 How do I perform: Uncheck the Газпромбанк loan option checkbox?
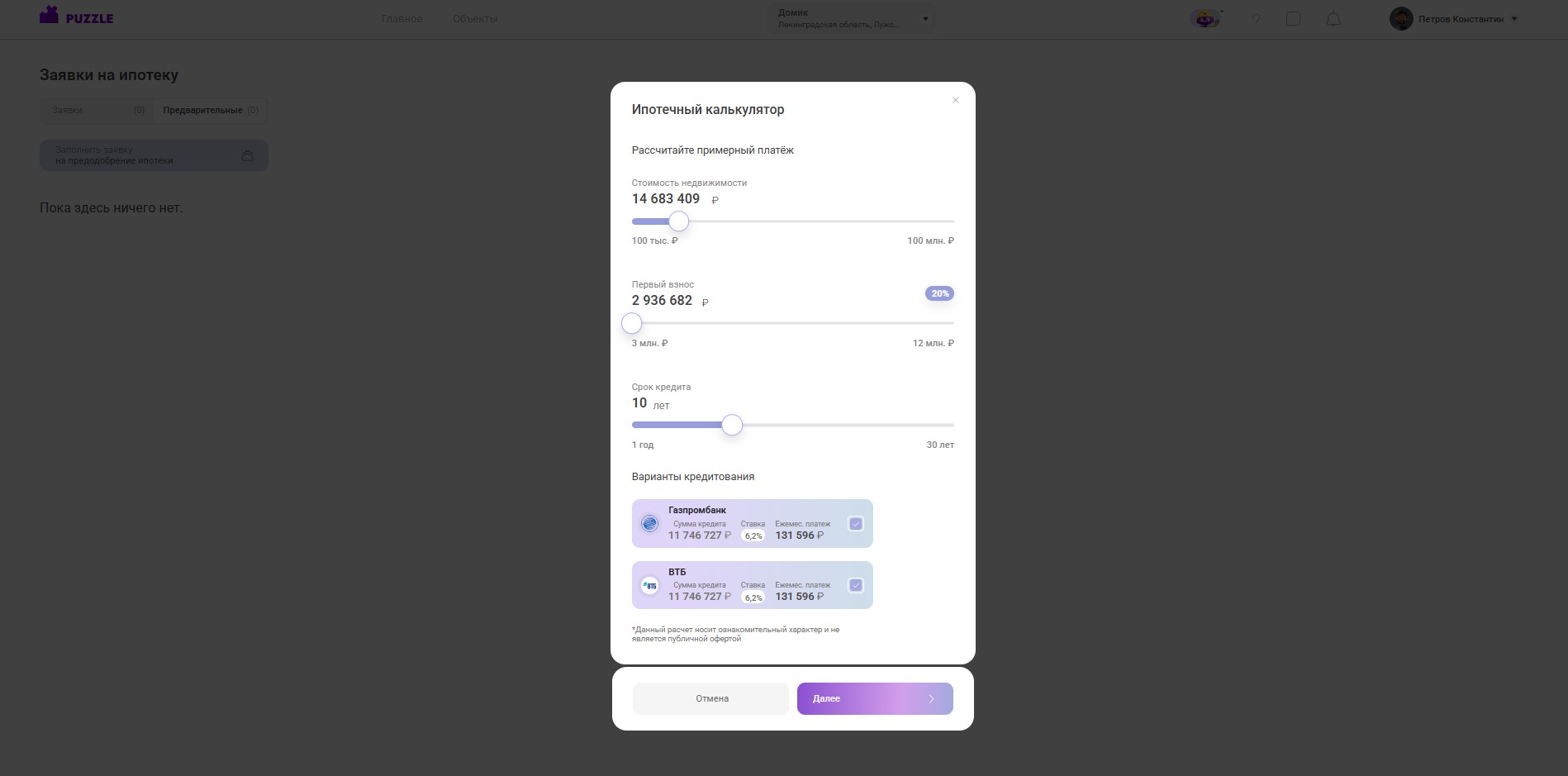(855, 523)
